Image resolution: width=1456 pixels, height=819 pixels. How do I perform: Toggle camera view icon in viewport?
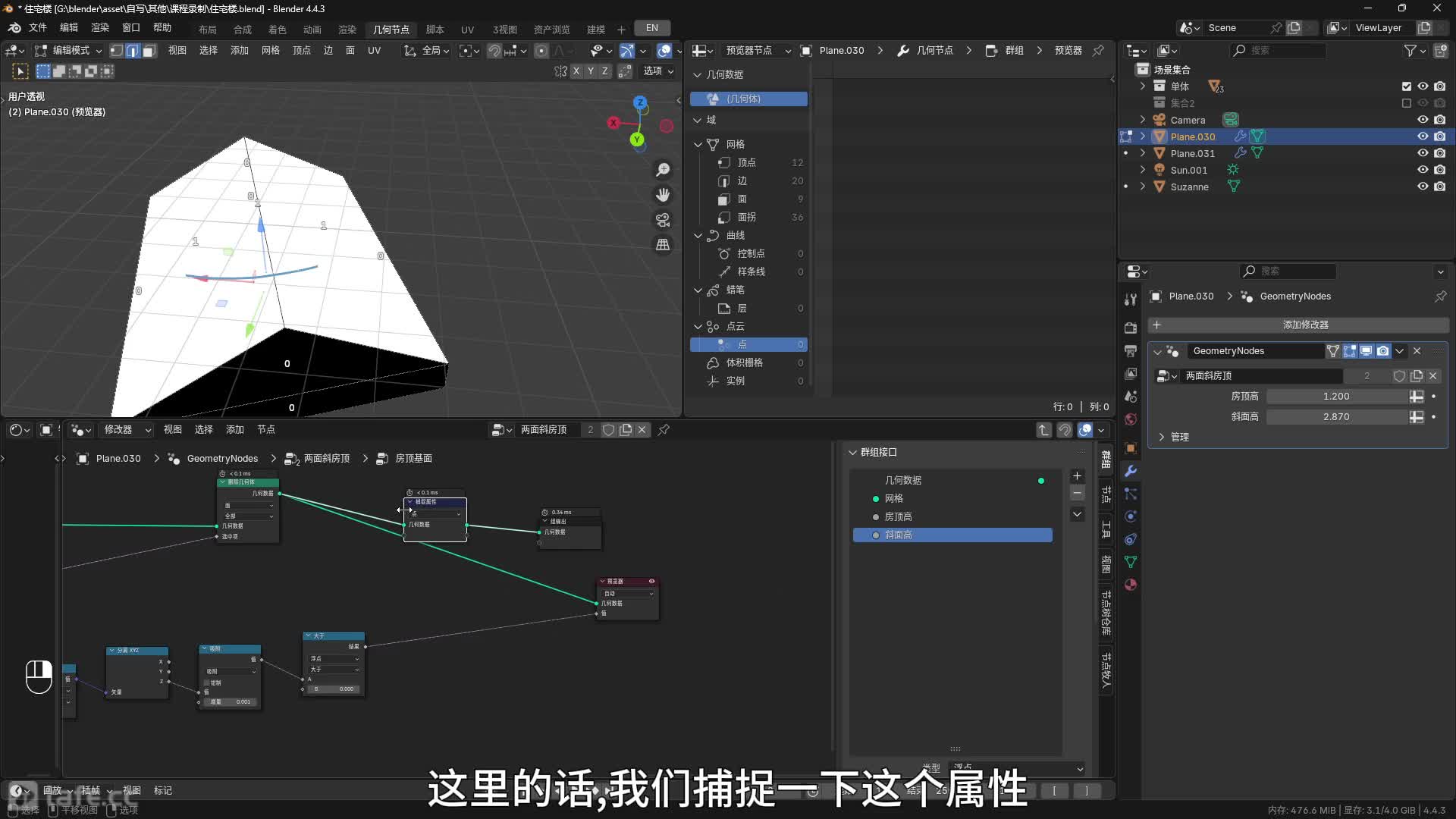[663, 220]
